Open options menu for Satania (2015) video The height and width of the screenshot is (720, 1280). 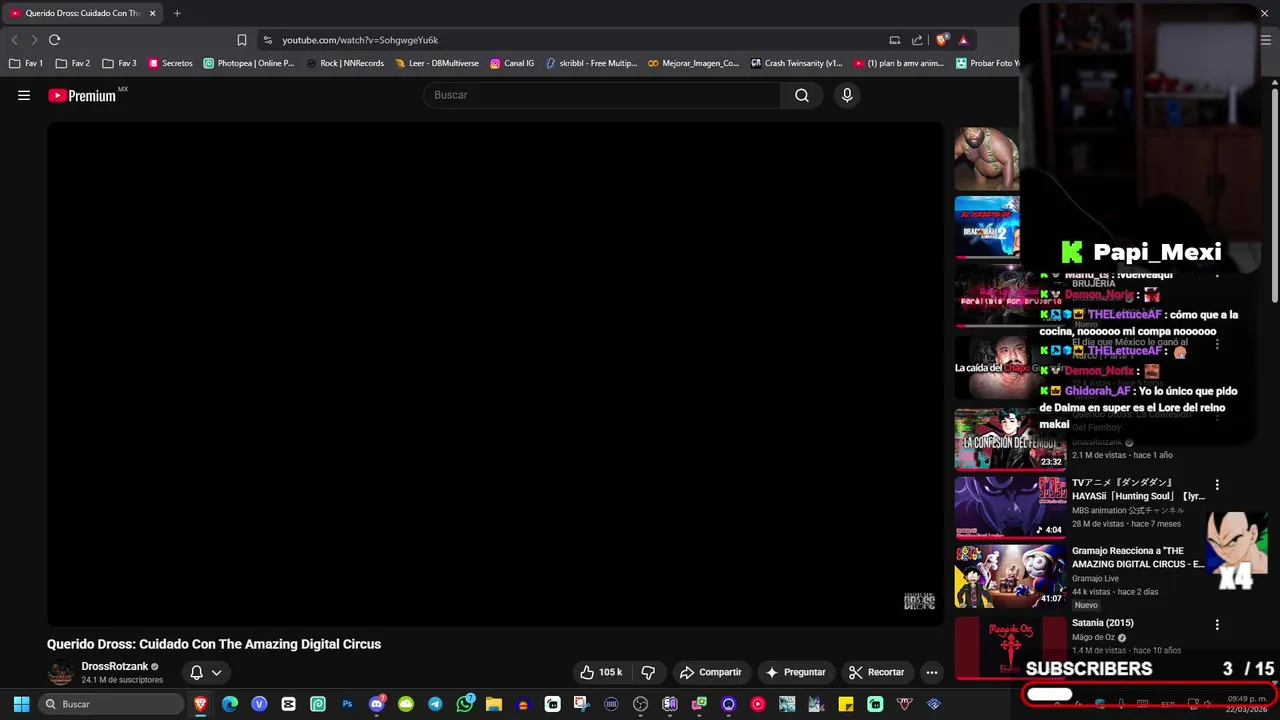(x=1217, y=625)
